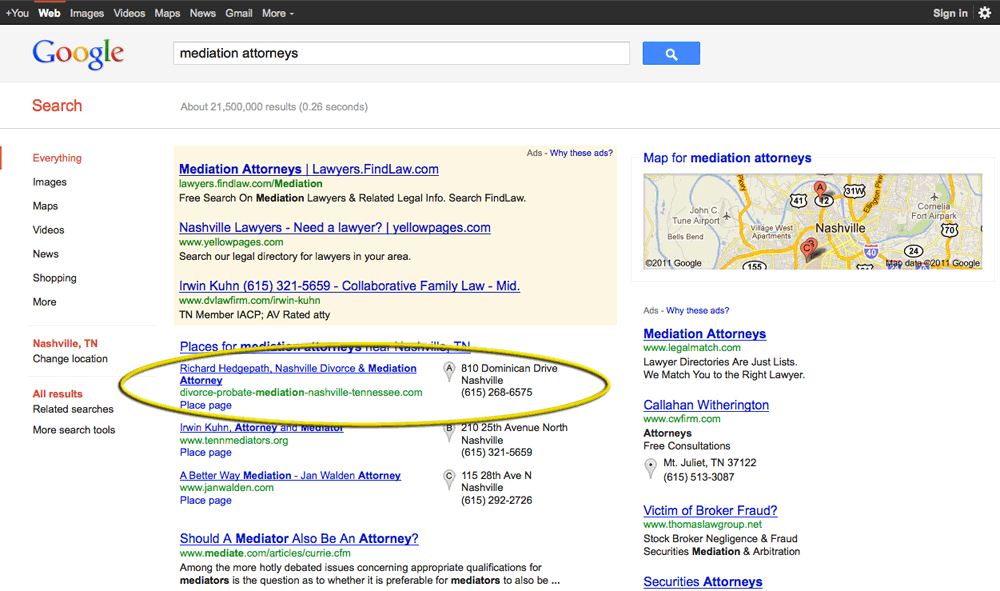The image size is (1000, 591).
Task: Click the Google logo
Action: (x=78, y=54)
